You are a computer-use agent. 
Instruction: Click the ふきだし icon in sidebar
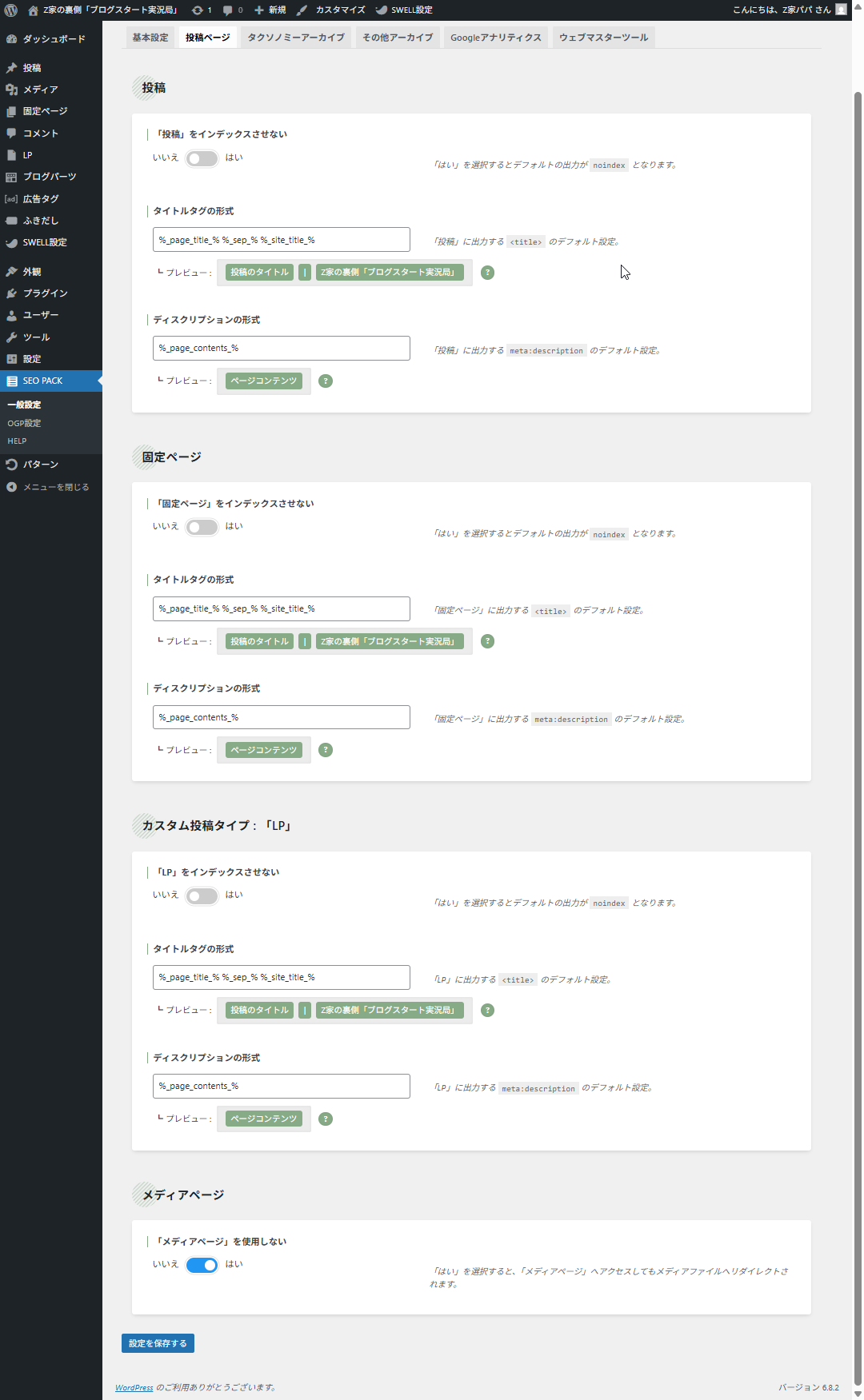coord(11,221)
